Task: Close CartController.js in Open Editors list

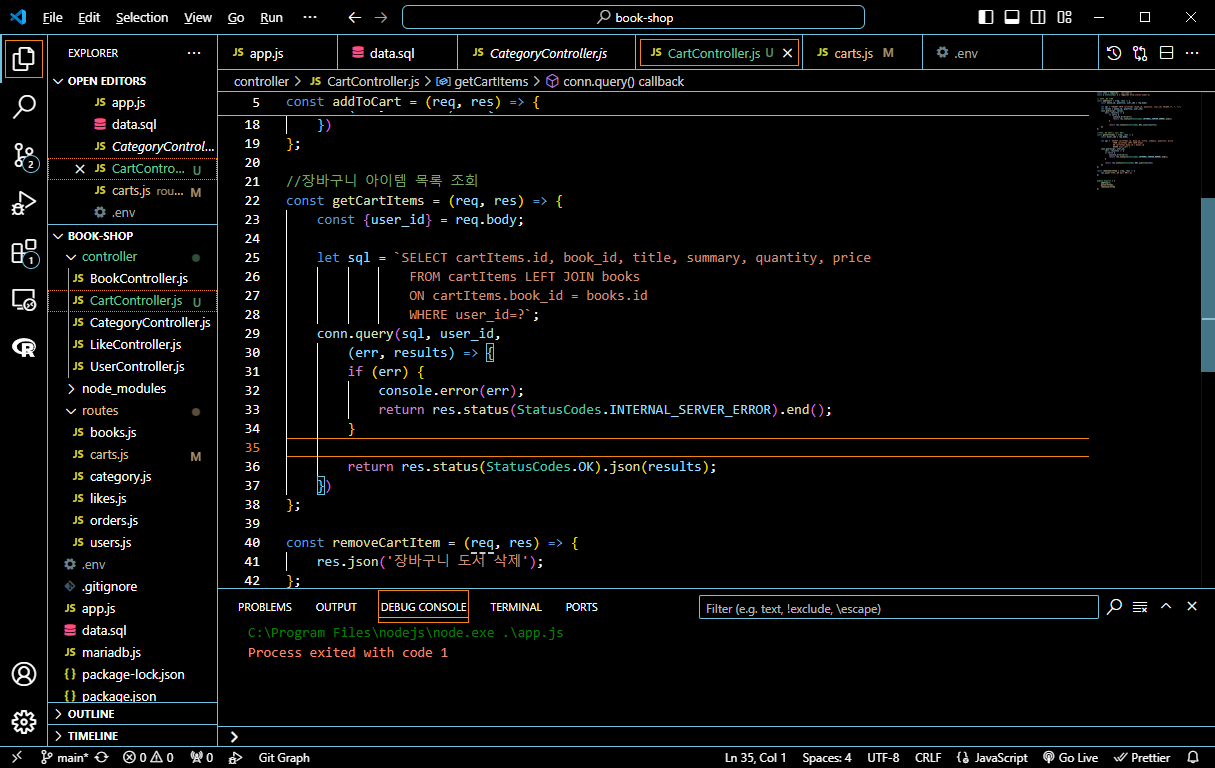Action: [x=80, y=169]
